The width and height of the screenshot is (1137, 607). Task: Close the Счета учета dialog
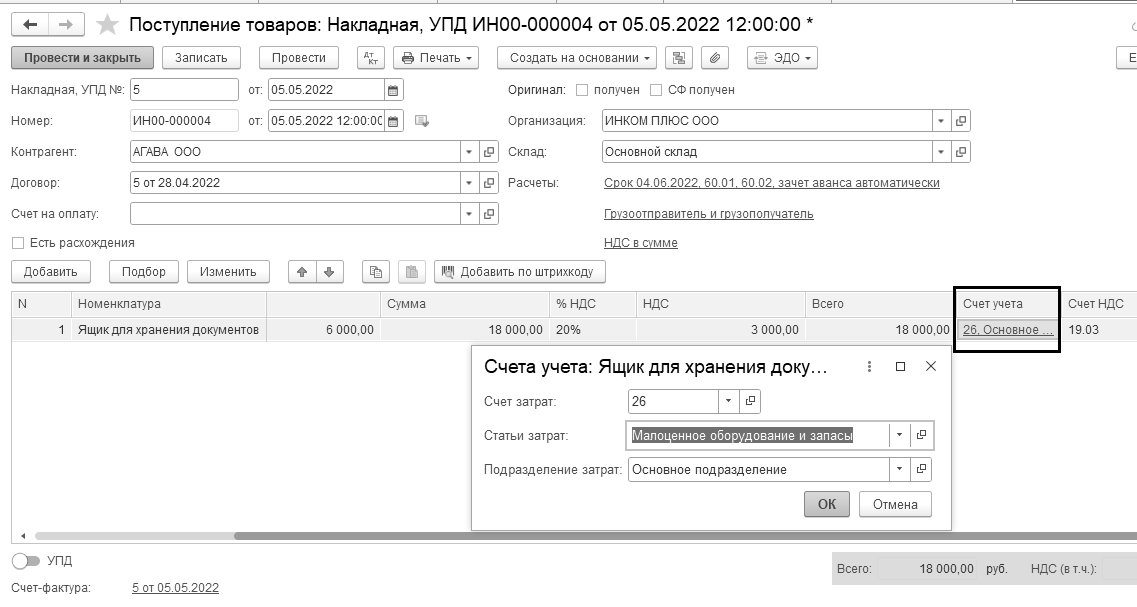pos(931,367)
